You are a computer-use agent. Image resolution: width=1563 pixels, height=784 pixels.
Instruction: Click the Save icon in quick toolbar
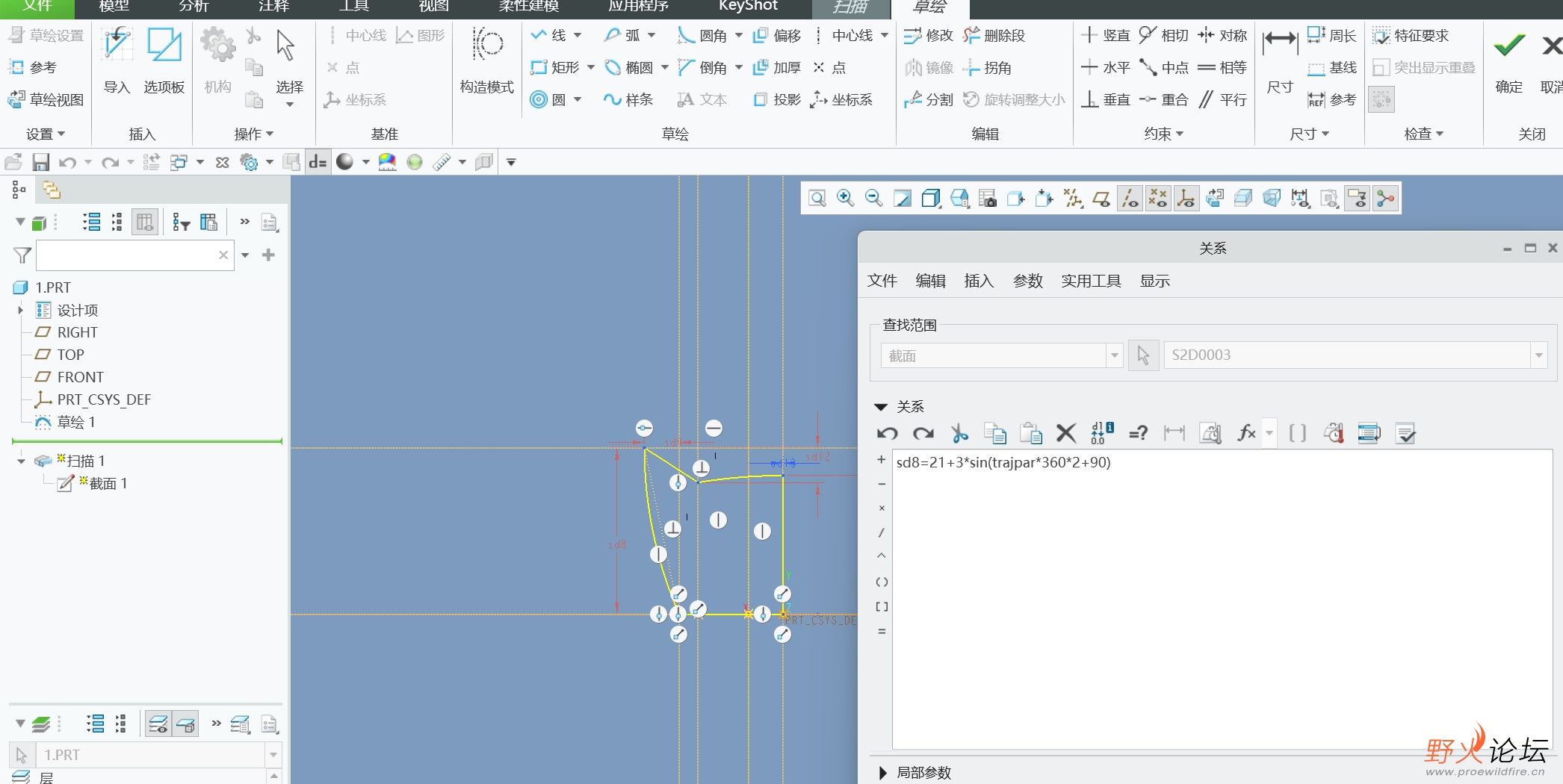tap(40, 162)
